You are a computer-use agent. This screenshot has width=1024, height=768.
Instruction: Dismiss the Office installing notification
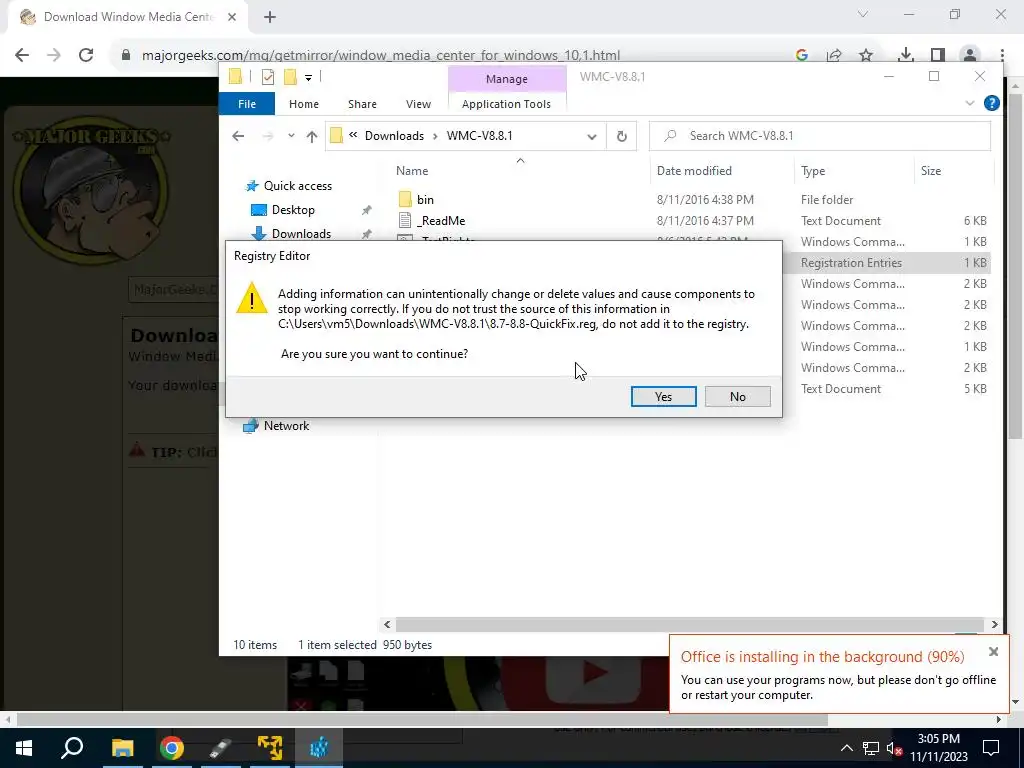[993, 652]
